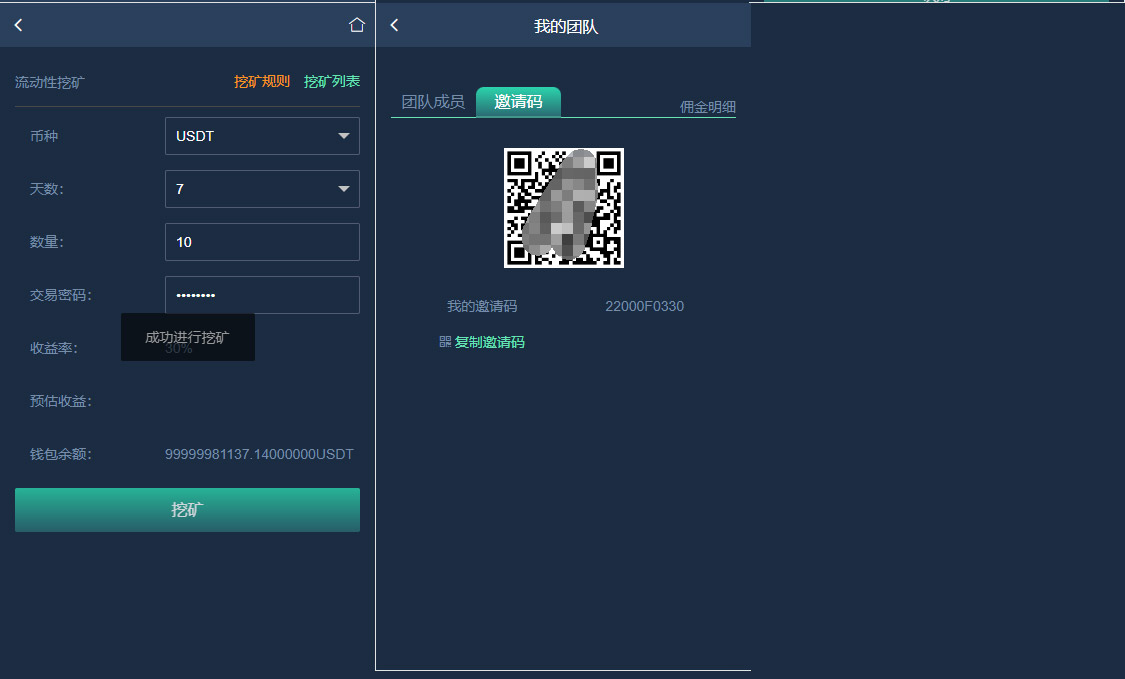The width and height of the screenshot is (1125, 679).
Task: Click the wallet balance 99999981137.14000000USDT
Action: click(259, 454)
